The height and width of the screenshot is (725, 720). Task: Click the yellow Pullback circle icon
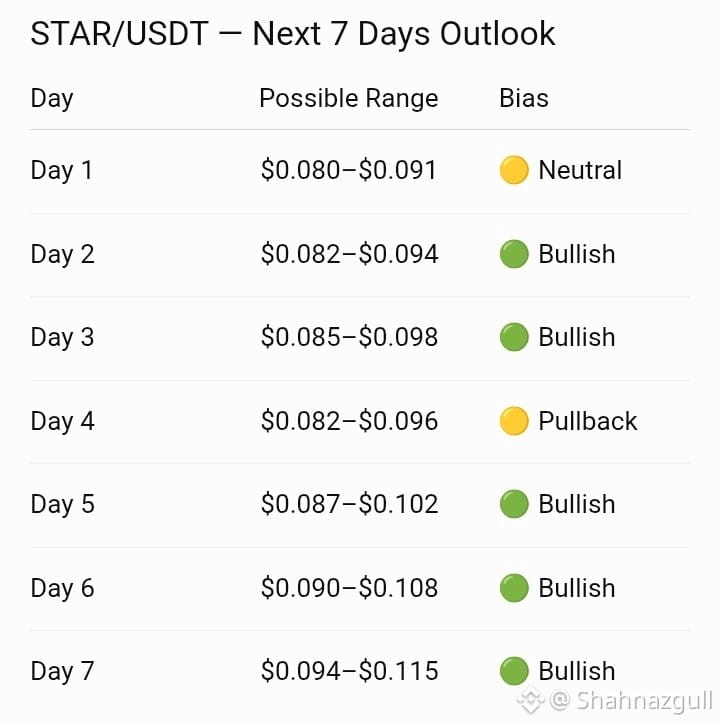coord(514,421)
